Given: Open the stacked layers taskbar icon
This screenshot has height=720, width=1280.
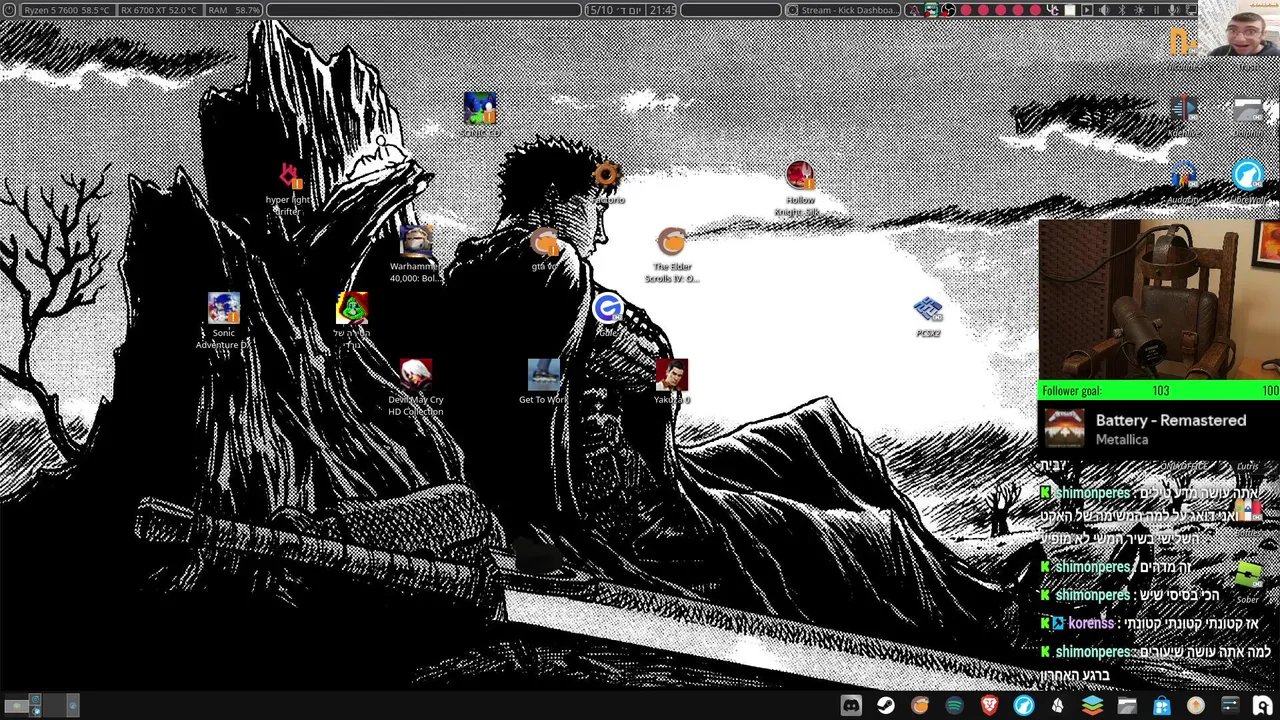Looking at the screenshot, I should point(1093,705).
